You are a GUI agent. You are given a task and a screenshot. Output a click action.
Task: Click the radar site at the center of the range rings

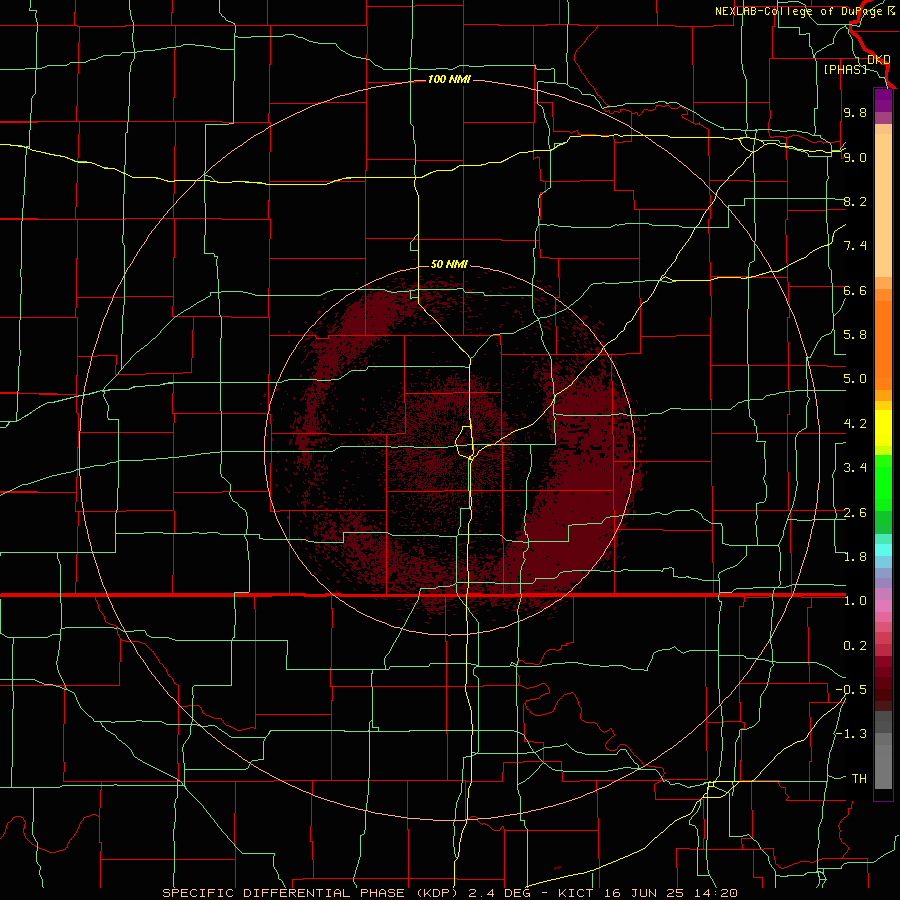(449, 449)
